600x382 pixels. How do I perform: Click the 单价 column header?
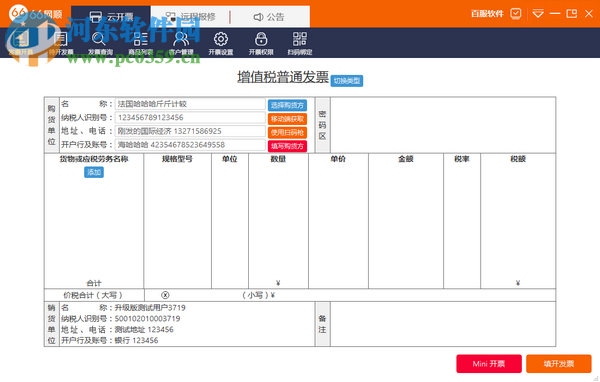338,159
